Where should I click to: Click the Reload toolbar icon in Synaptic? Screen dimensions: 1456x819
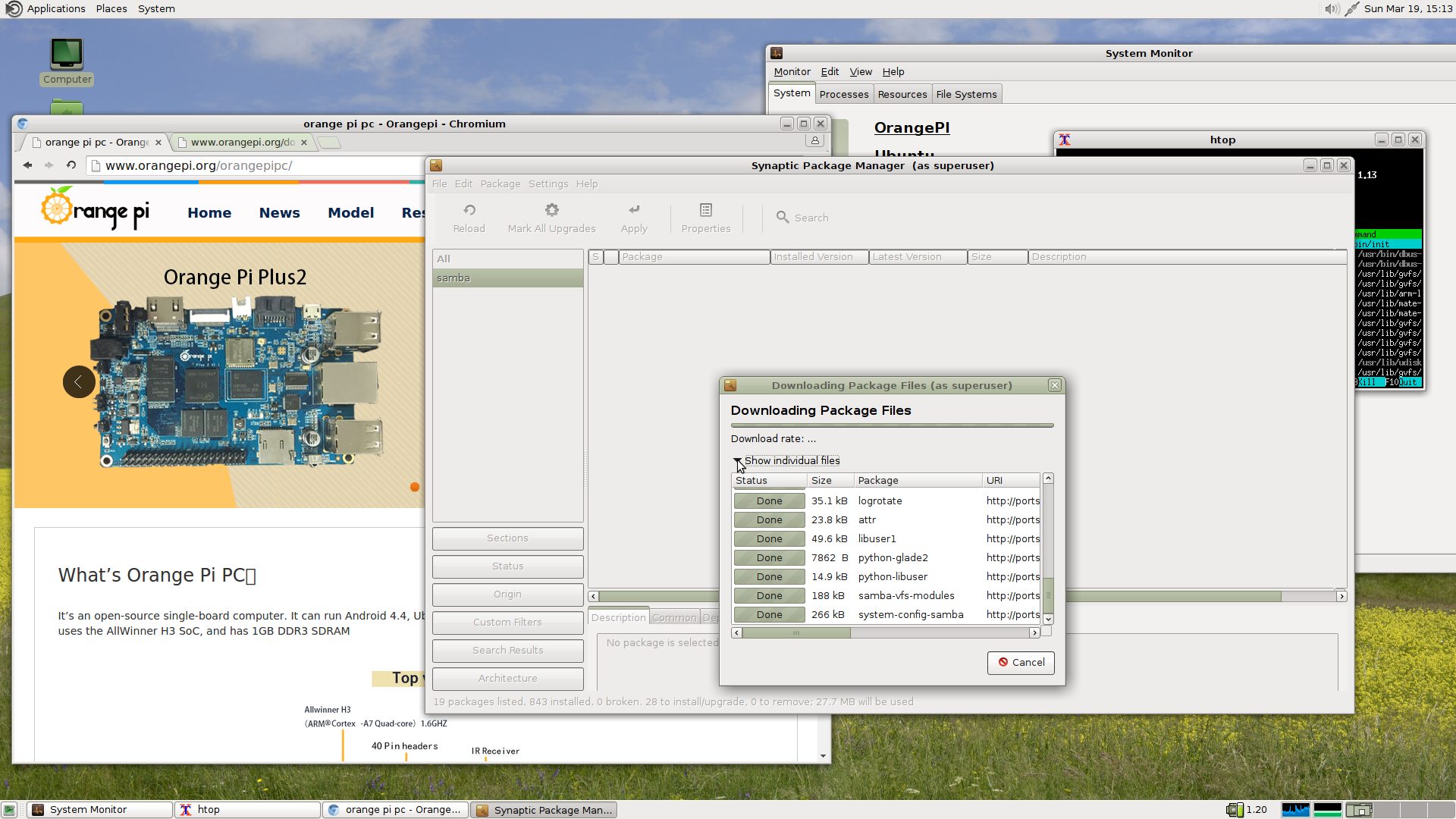[469, 210]
